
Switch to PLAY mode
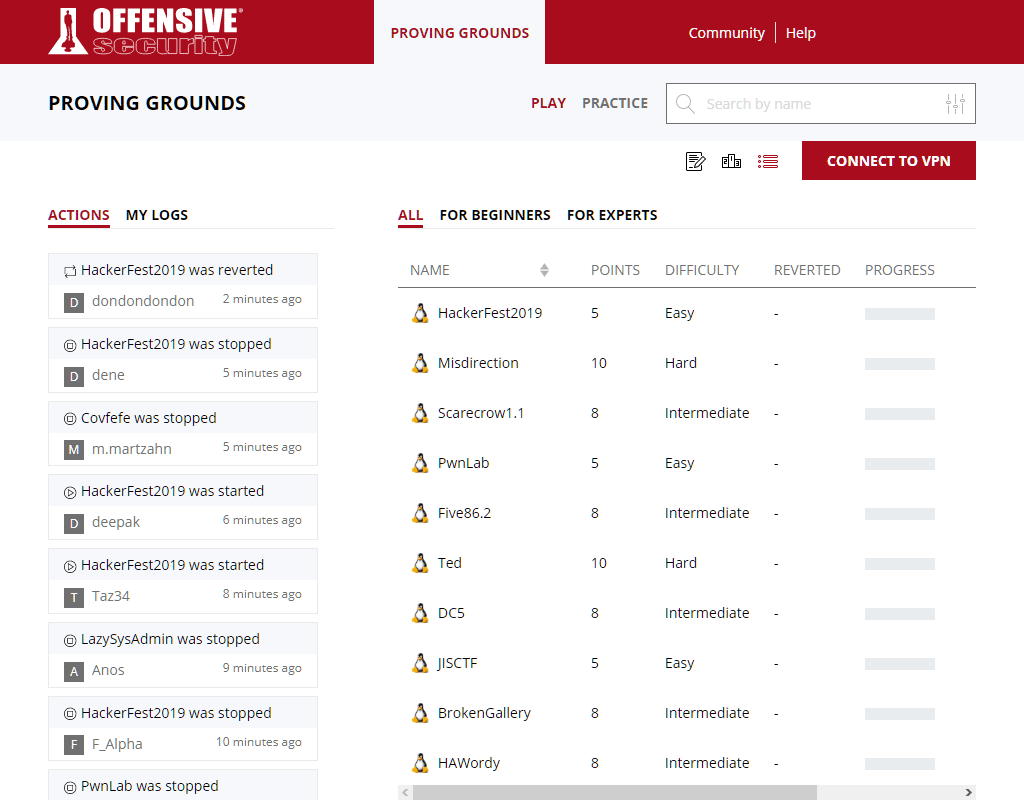(x=548, y=103)
